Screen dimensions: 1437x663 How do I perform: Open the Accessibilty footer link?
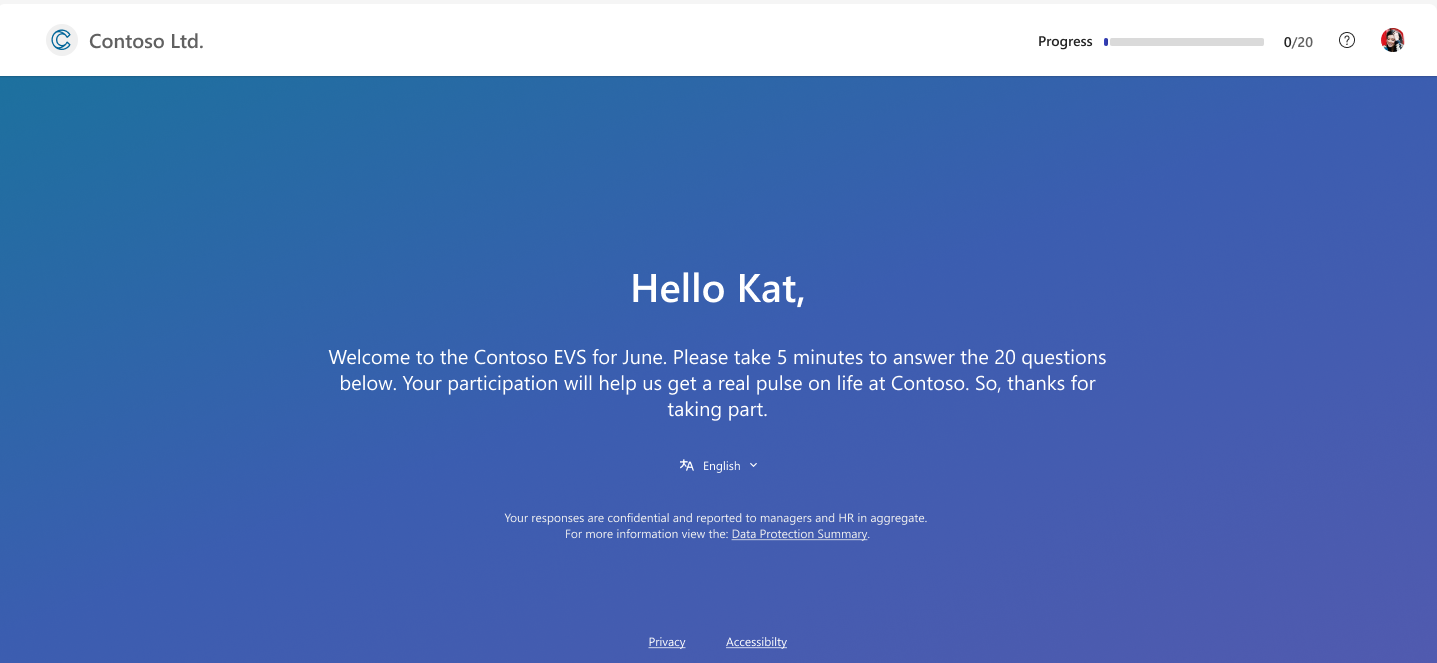pyautogui.click(x=756, y=641)
